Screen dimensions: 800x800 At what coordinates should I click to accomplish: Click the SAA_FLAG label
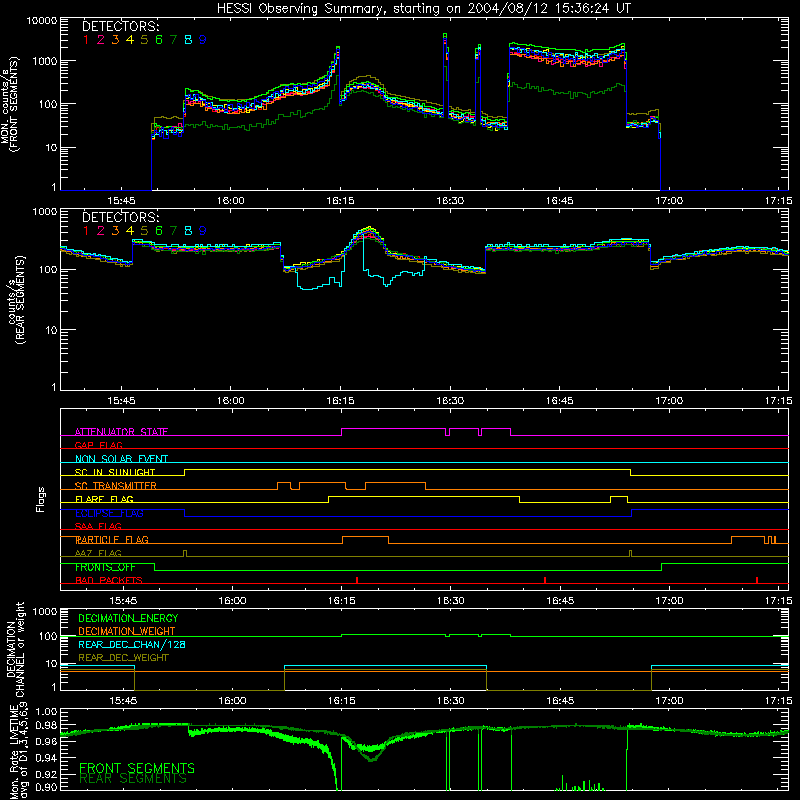point(98,526)
